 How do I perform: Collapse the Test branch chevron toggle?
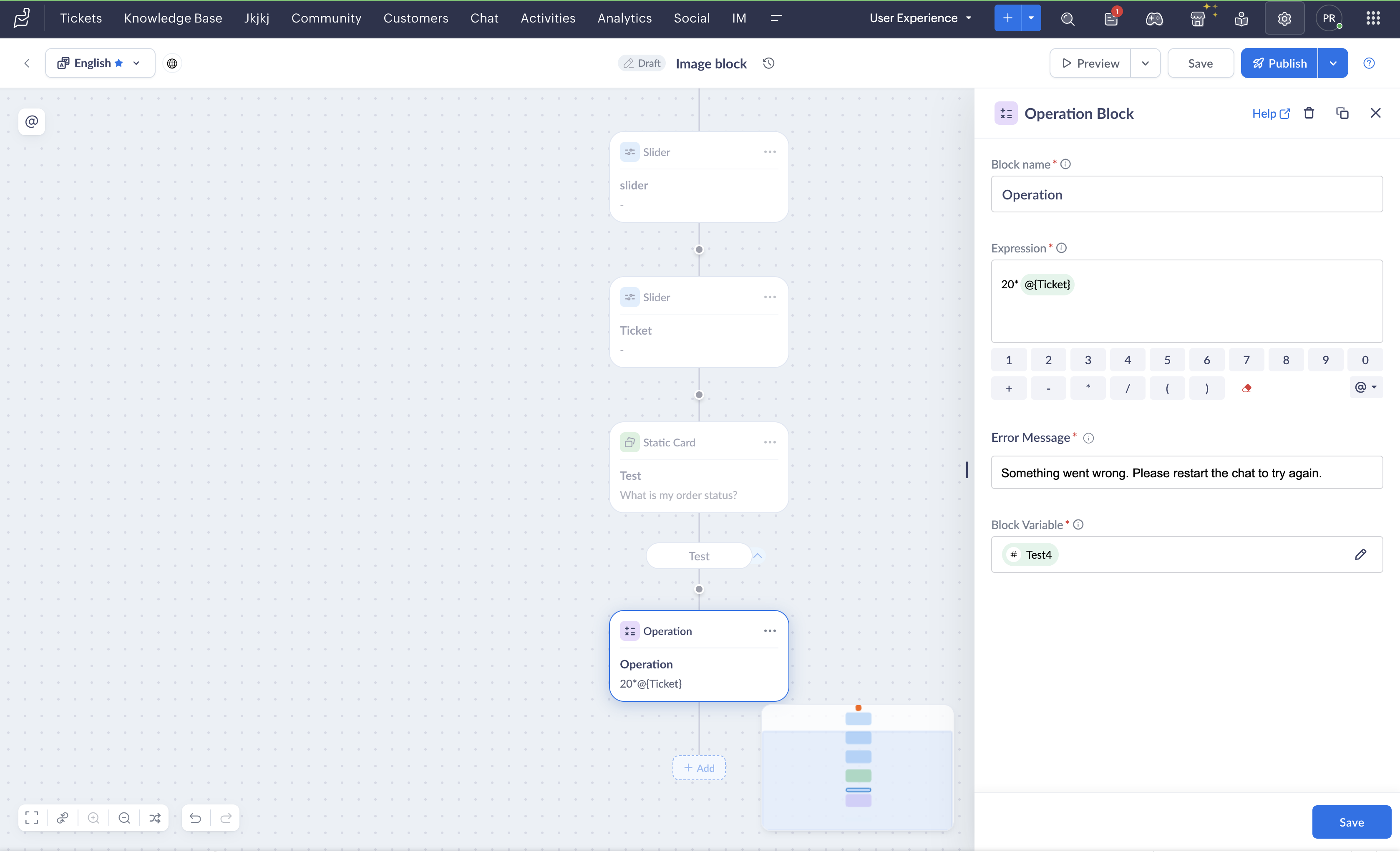point(758,555)
